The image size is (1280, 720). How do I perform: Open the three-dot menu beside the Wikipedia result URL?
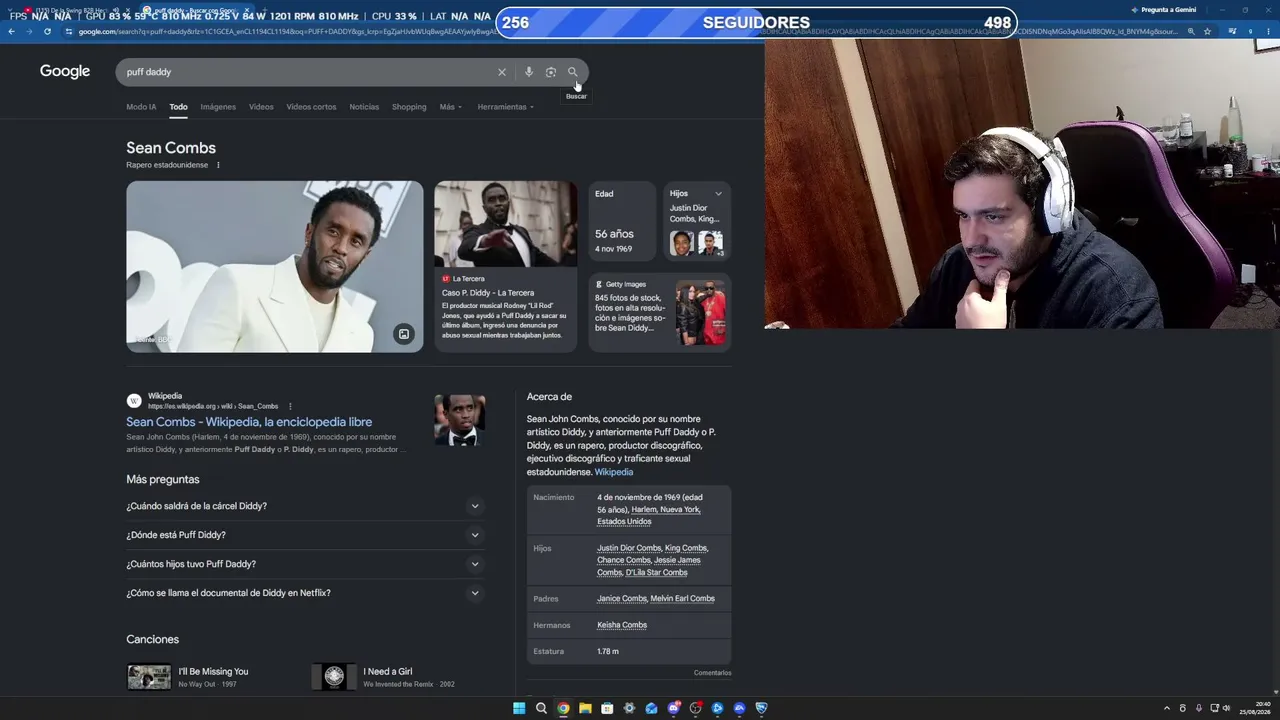(290, 406)
